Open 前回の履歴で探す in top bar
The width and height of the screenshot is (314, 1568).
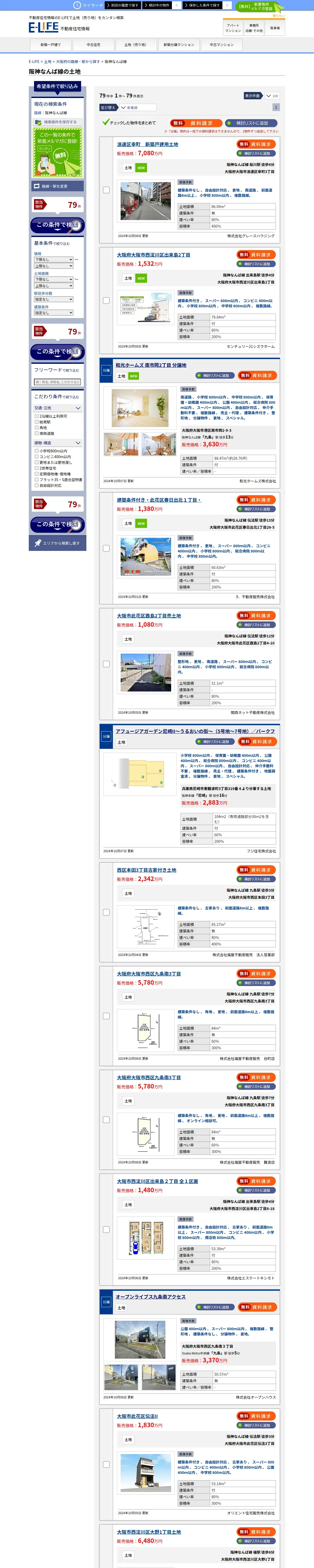tap(124, 5)
